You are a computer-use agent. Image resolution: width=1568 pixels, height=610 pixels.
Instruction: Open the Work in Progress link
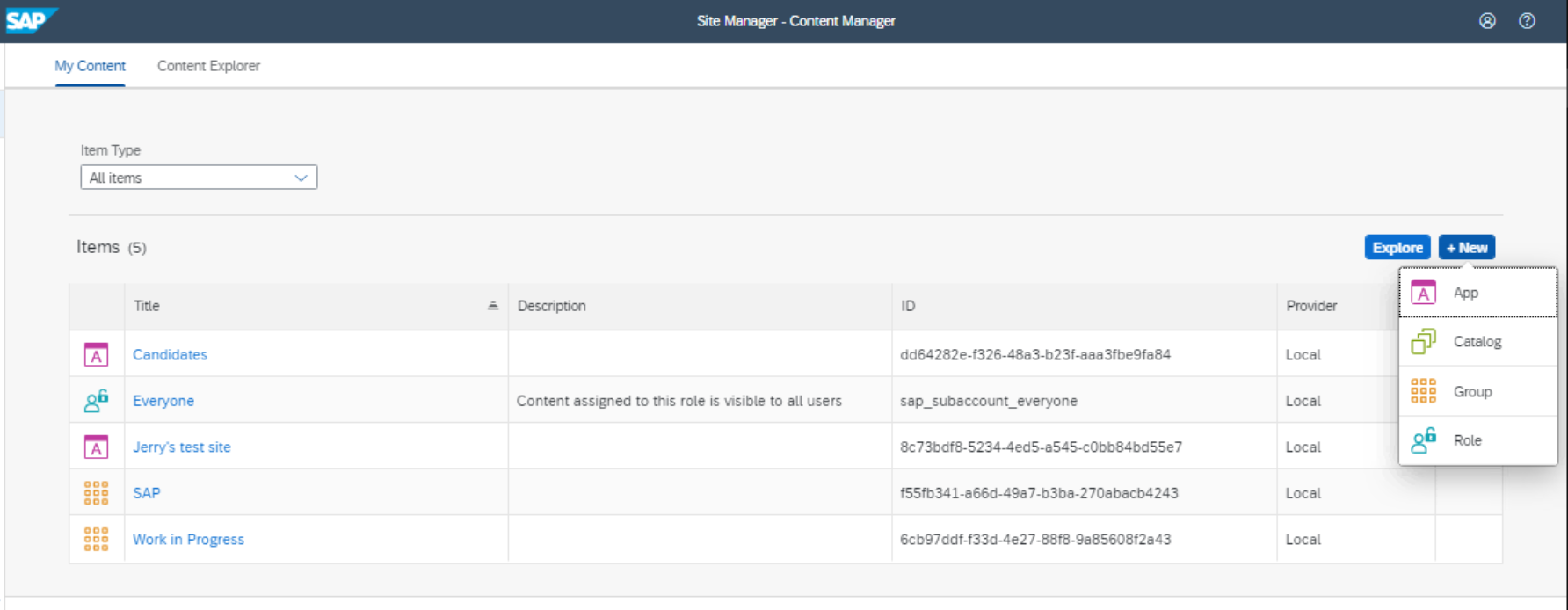pyautogui.click(x=188, y=539)
